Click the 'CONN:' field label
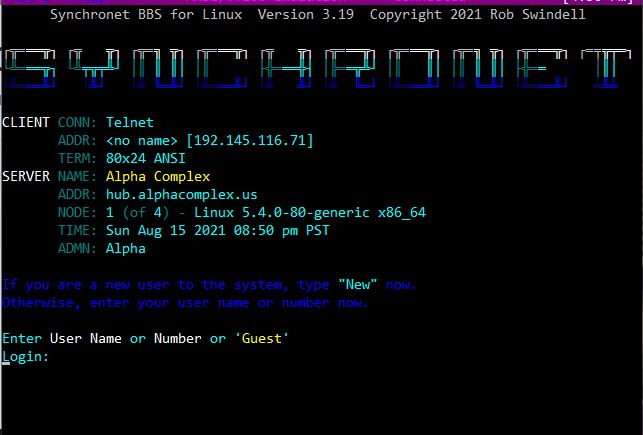Viewport: 643px width, 435px height. pyautogui.click(x=78, y=123)
